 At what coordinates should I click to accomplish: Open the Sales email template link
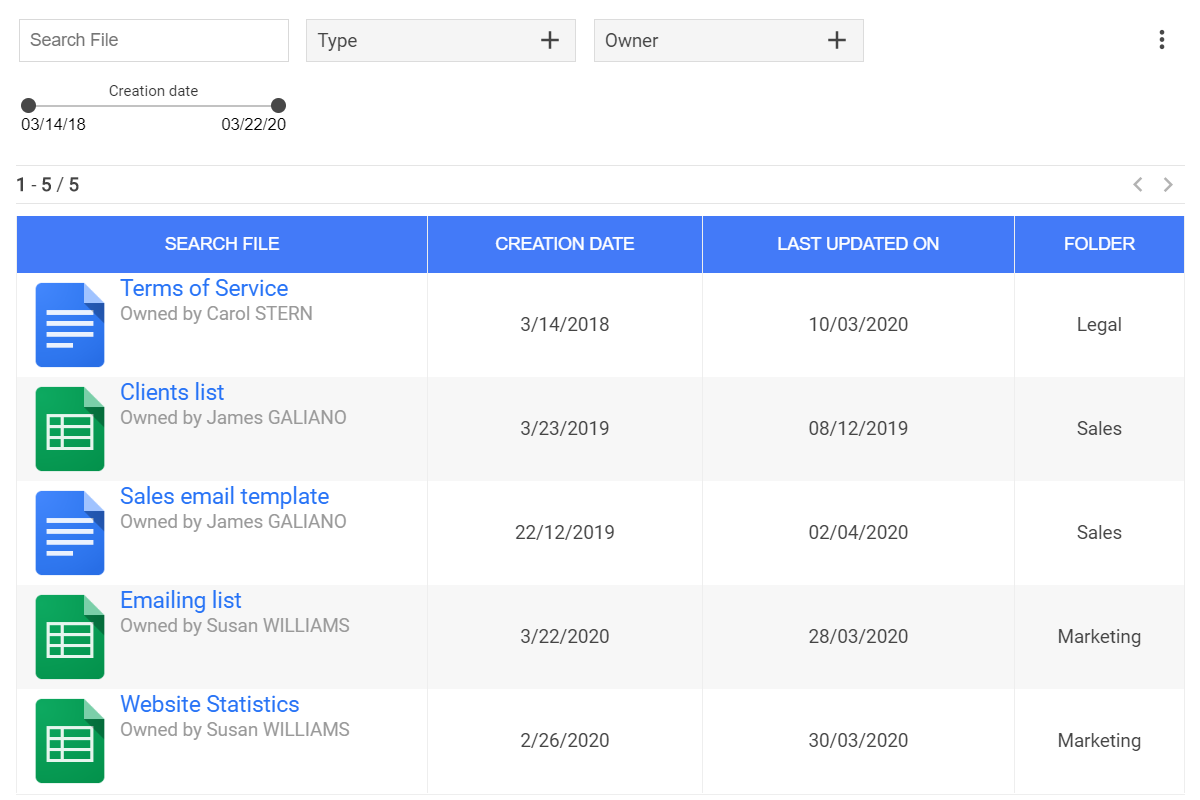224,496
